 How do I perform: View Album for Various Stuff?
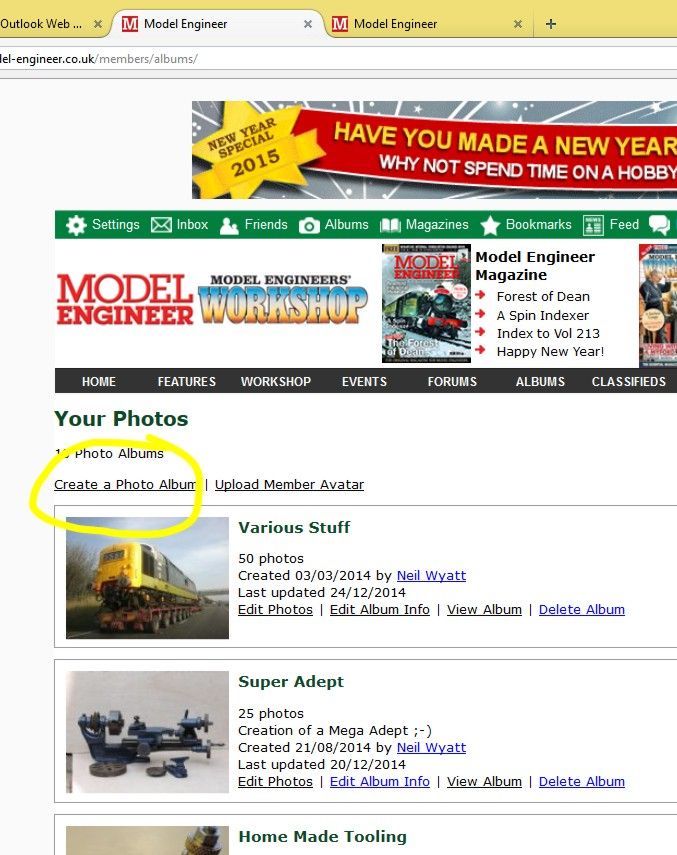pyautogui.click(x=484, y=609)
